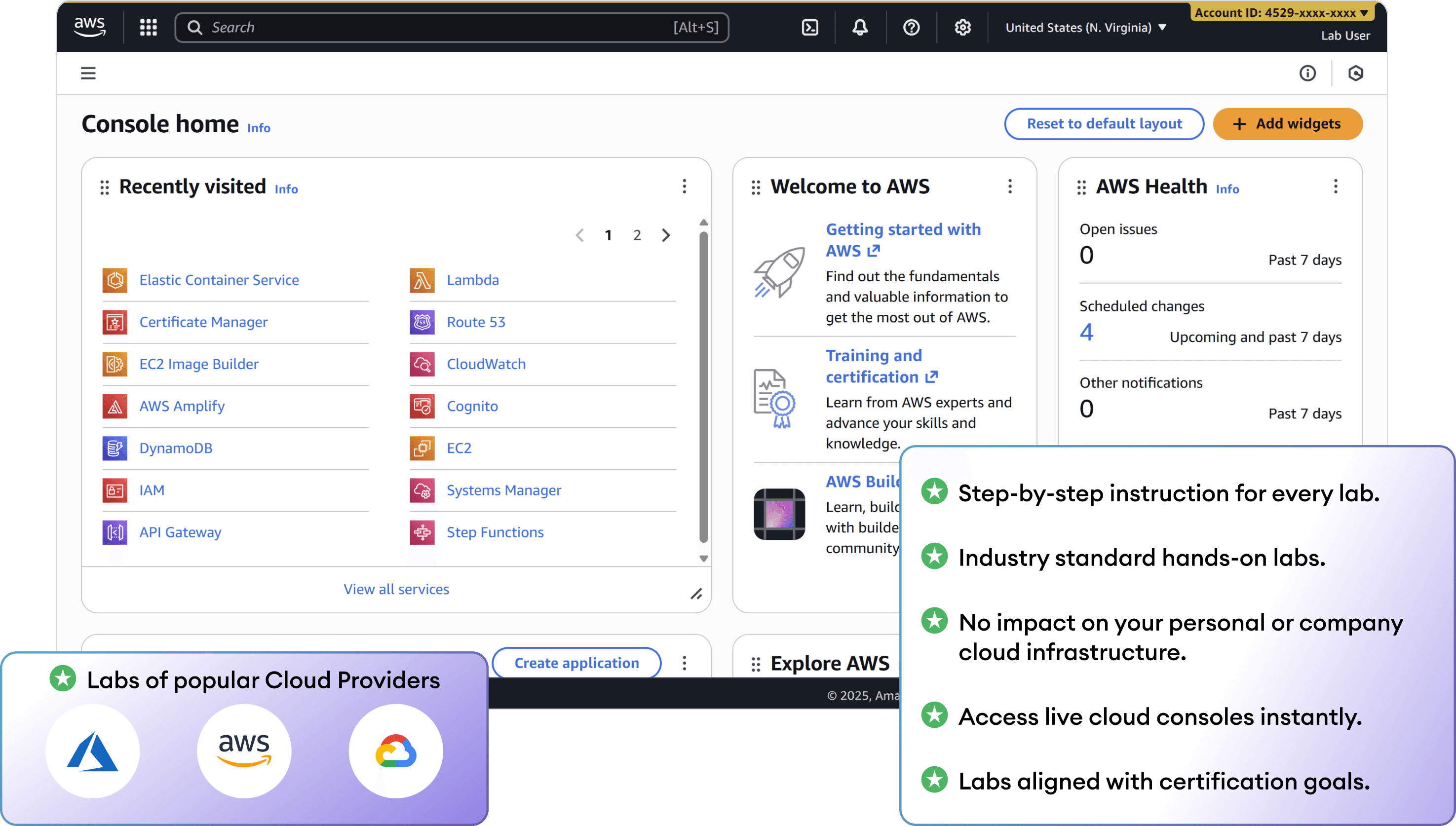The height and width of the screenshot is (826, 1456).
Task: Open the AWS services grid menu
Action: tap(148, 27)
